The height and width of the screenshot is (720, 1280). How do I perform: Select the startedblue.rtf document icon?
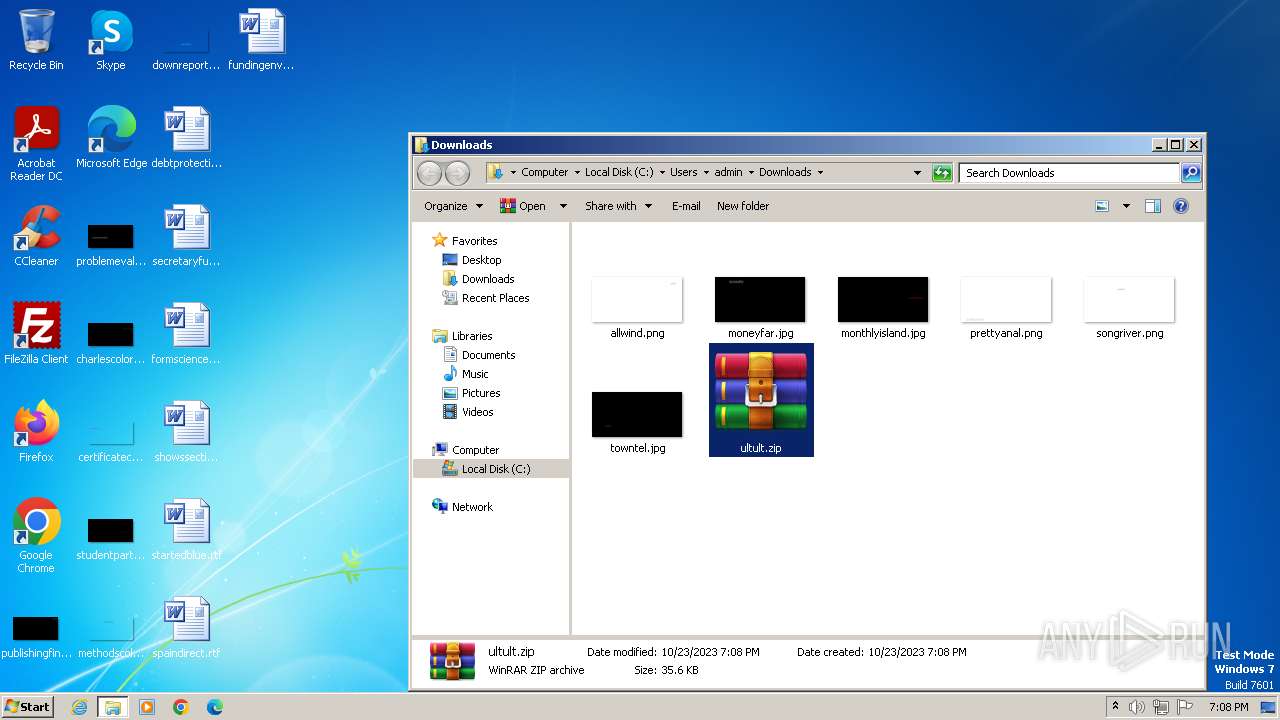pos(187,529)
